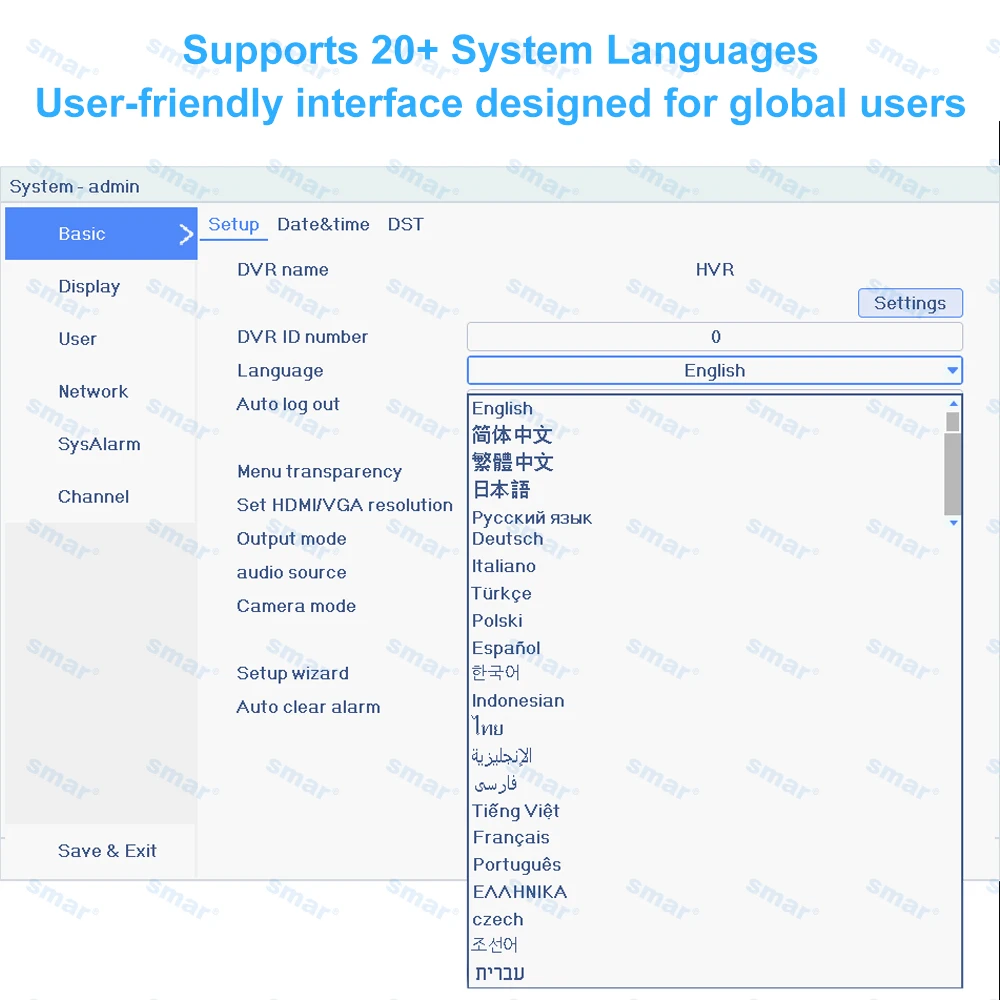Choose Indonesian from the language list
The height and width of the screenshot is (1000, 1000).
click(518, 701)
